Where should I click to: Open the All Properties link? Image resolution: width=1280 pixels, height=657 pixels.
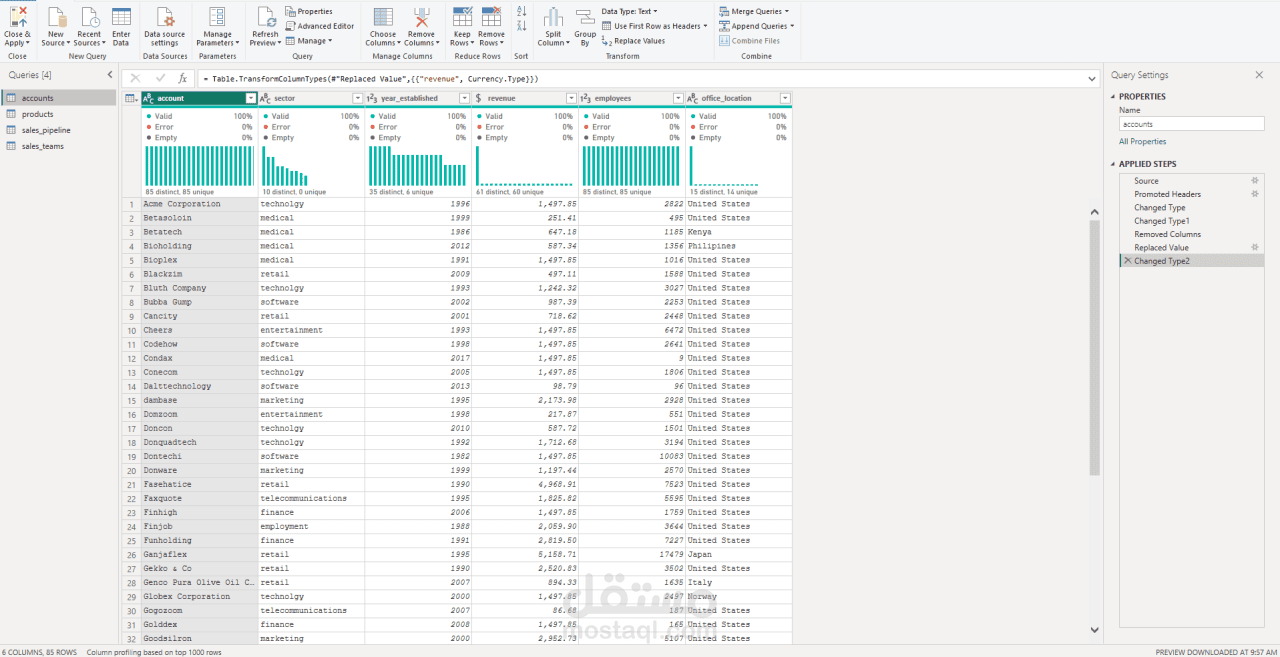pyautogui.click(x=1142, y=142)
